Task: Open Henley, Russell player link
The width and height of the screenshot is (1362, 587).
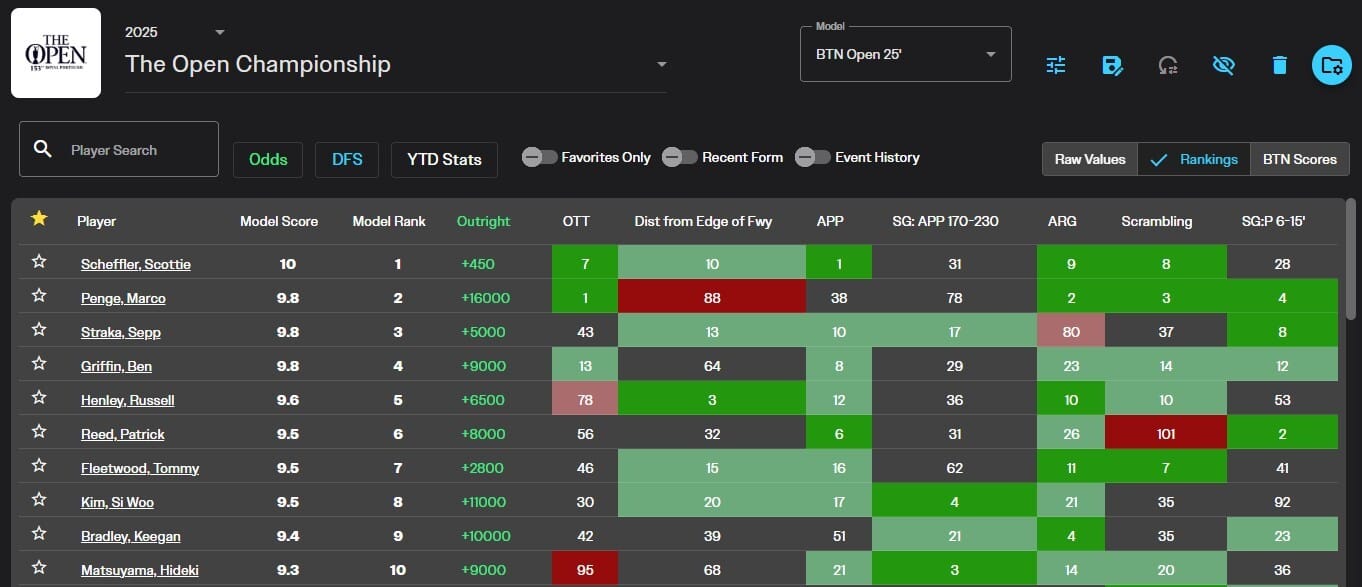Action: (x=128, y=400)
